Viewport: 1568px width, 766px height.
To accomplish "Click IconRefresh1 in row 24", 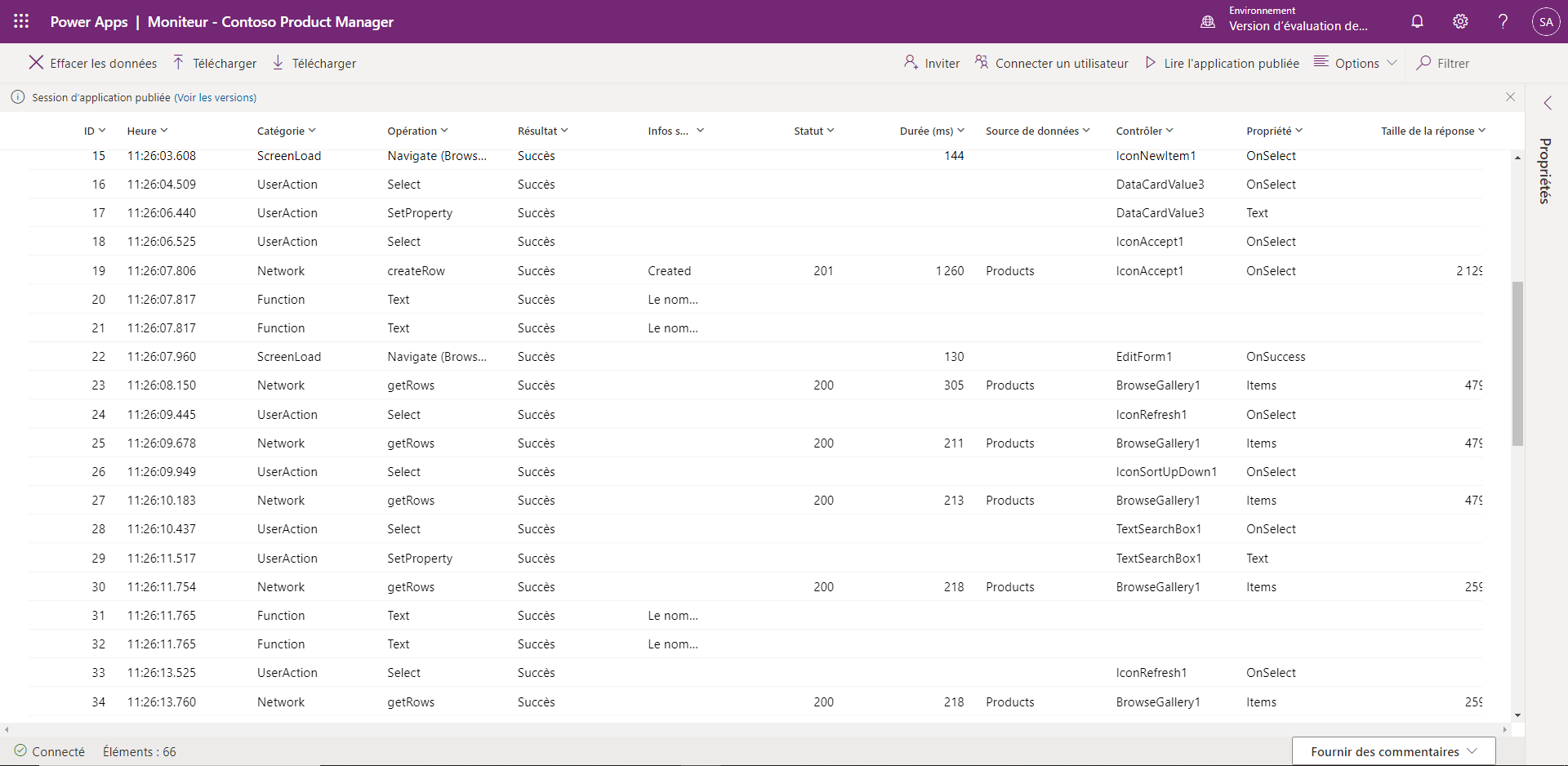I will tap(1151, 415).
